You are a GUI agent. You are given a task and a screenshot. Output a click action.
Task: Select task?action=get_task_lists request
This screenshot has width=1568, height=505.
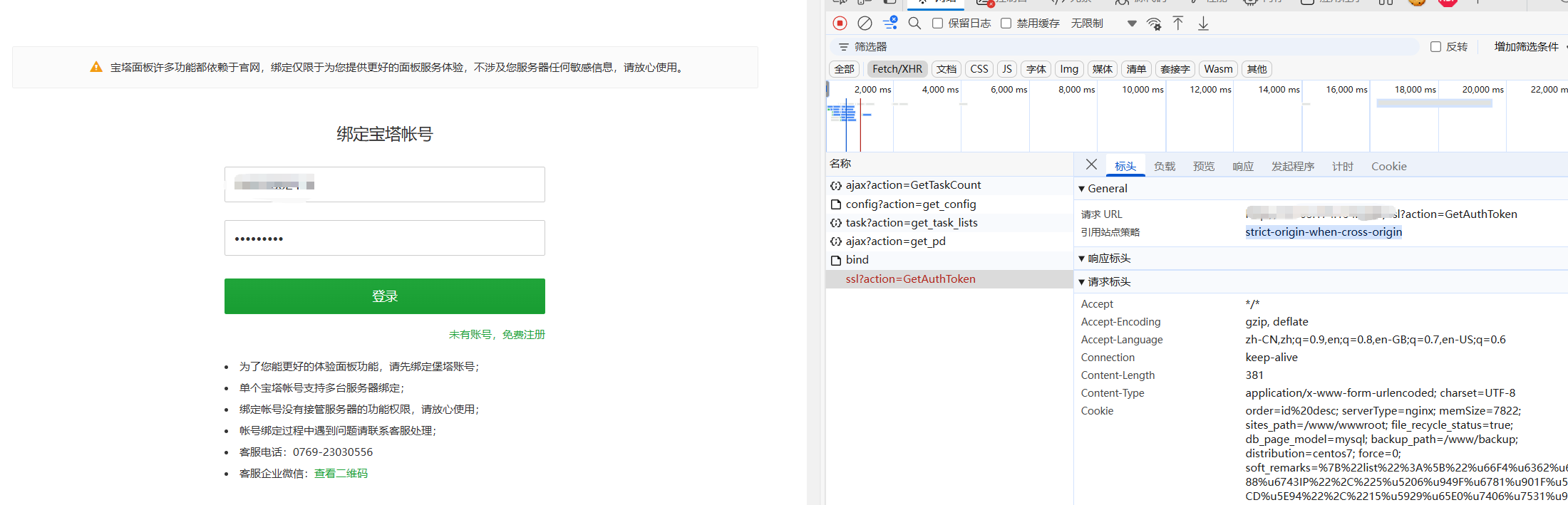[x=949, y=223]
